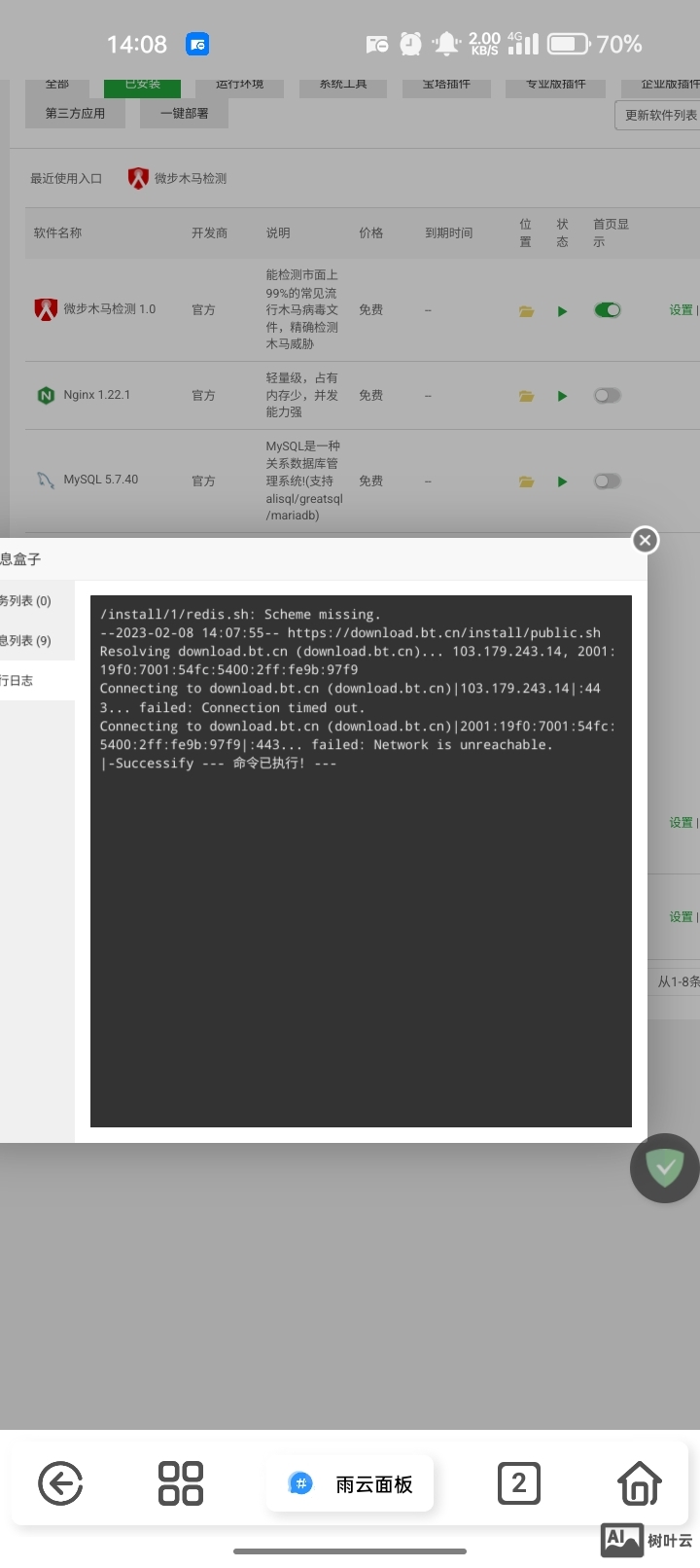Enable MySQL homepage display toggle
700x1568 pixels.
click(608, 481)
